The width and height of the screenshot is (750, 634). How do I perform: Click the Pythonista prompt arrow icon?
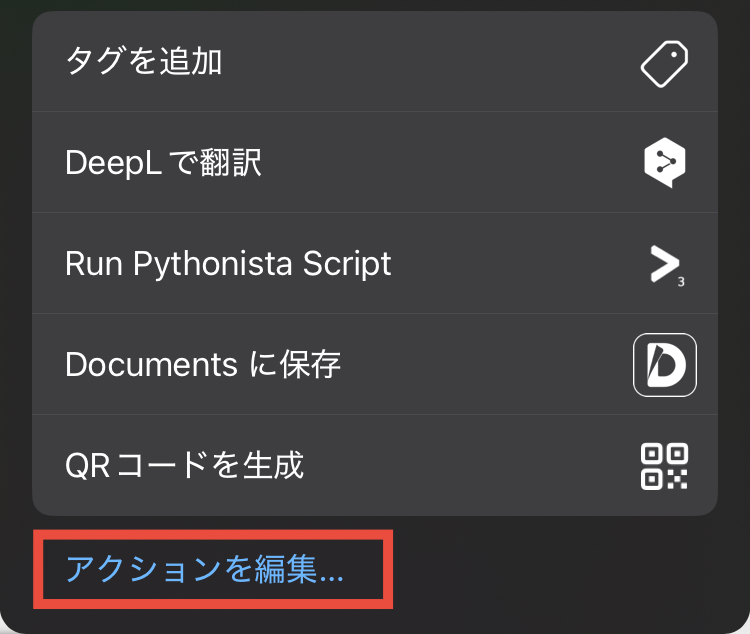click(x=666, y=265)
